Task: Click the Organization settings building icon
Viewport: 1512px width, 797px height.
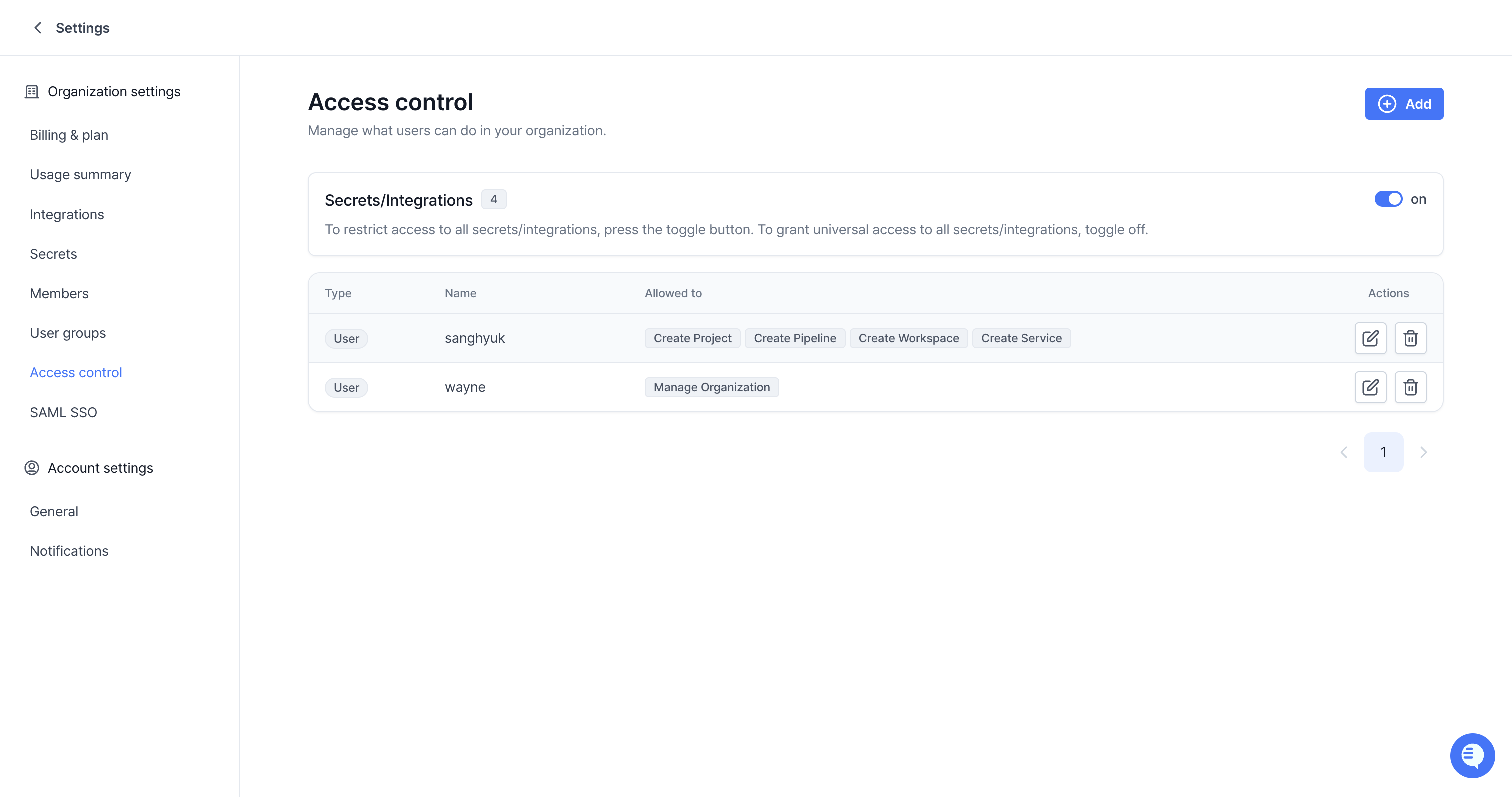Action: (x=31, y=92)
